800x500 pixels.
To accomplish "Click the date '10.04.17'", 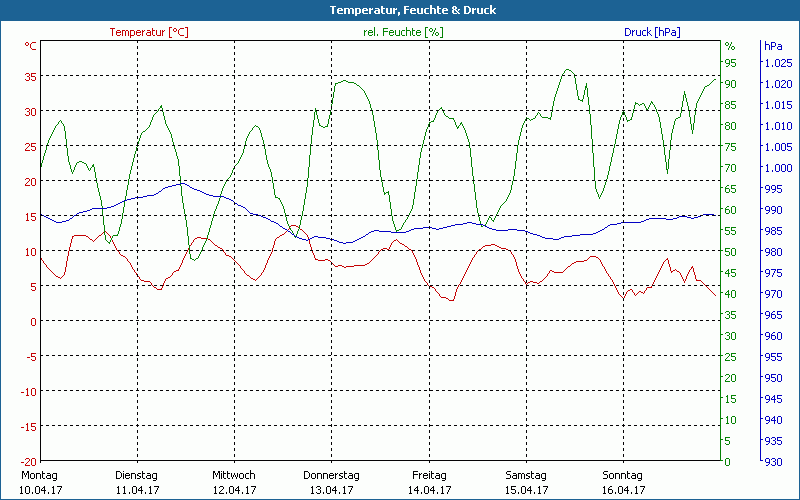I will [x=40, y=490].
